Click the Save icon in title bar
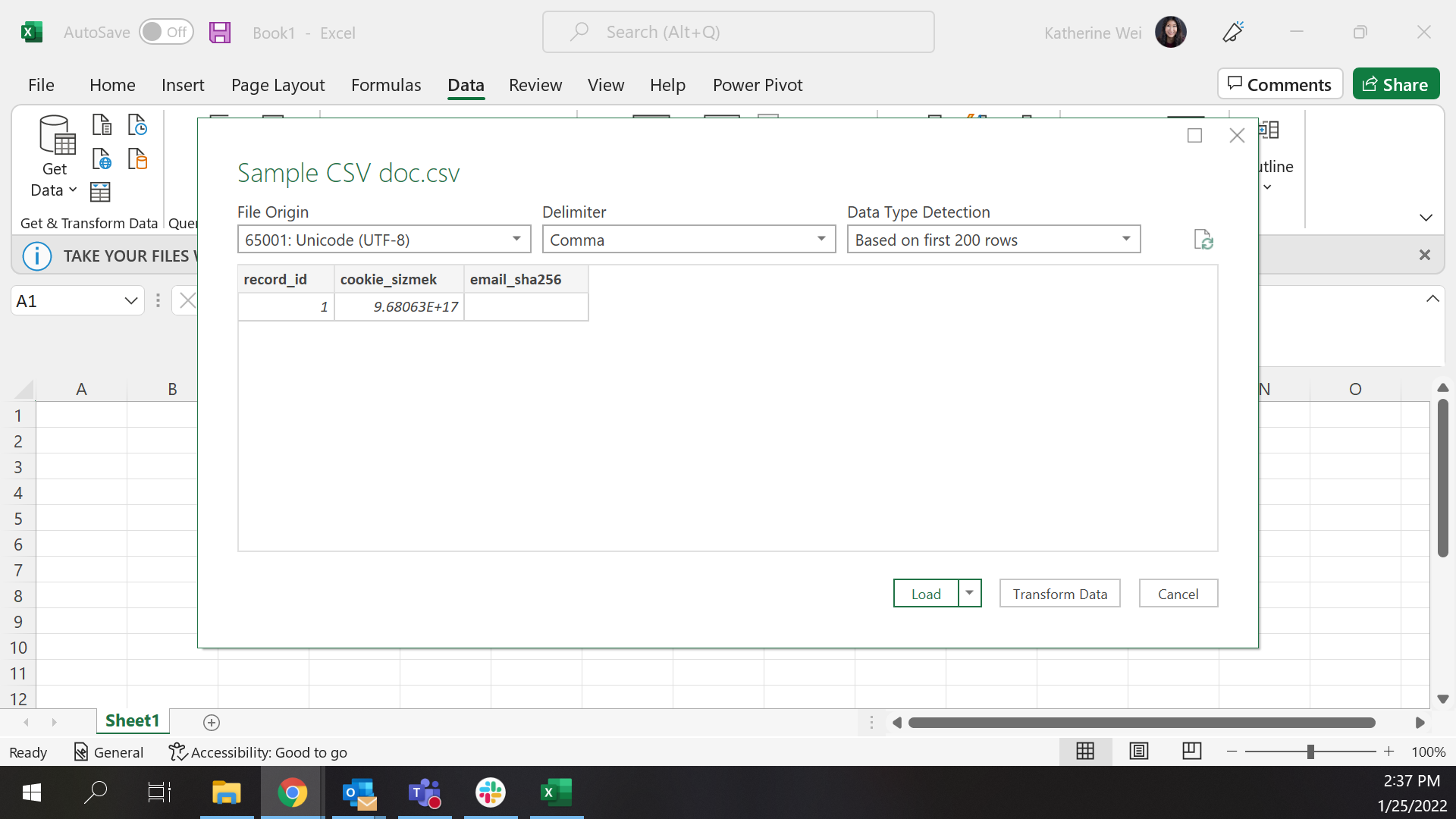Image resolution: width=1456 pixels, height=819 pixels. pyautogui.click(x=220, y=33)
